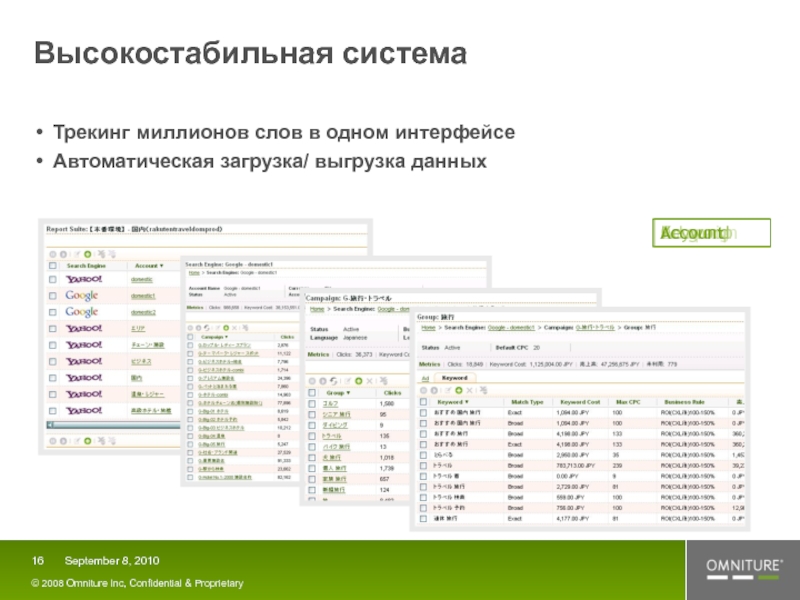Click edit pencil icon in Group panel toolbar
The height and width of the screenshot is (600, 800).
click(x=447, y=390)
